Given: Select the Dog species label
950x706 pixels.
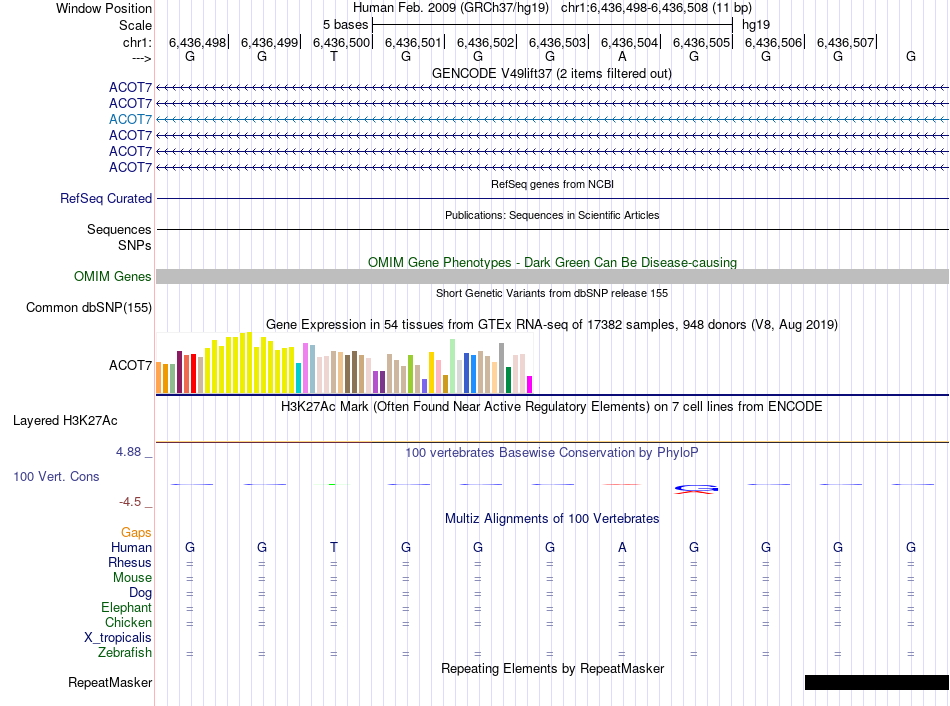Looking at the screenshot, I should (140, 593).
